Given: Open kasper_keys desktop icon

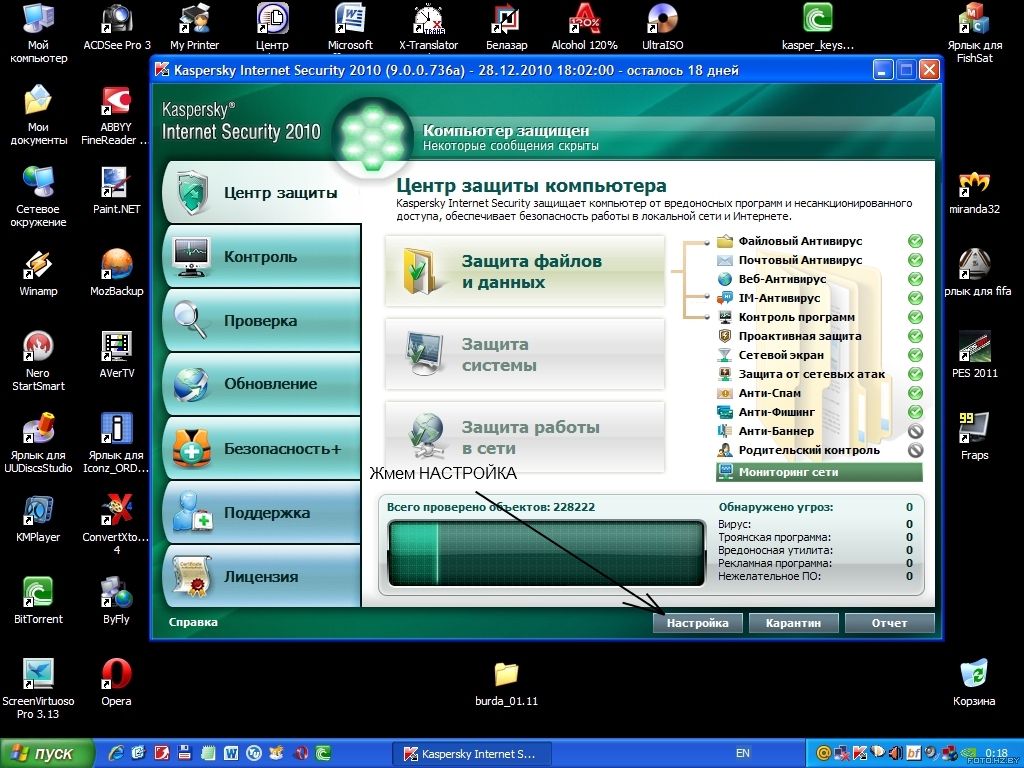Looking at the screenshot, I should point(818,27).
